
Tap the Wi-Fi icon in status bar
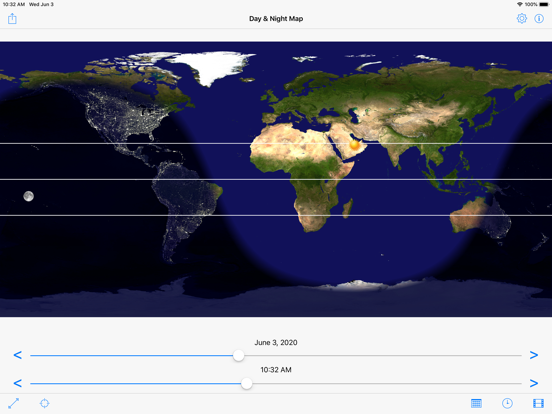[x=520, y=4]
